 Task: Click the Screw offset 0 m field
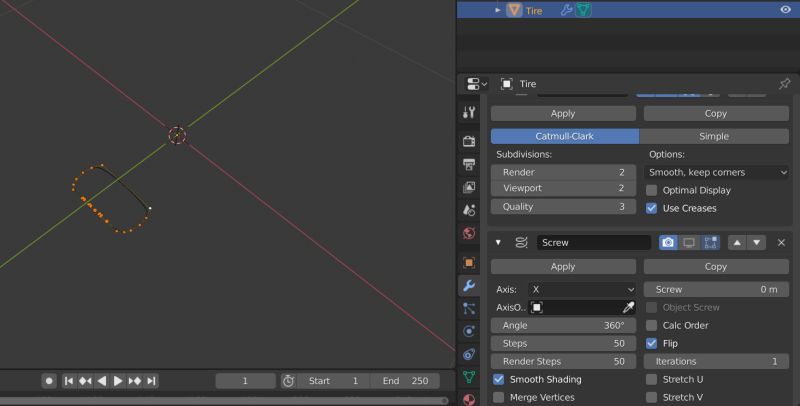click(x=716, y=290)
